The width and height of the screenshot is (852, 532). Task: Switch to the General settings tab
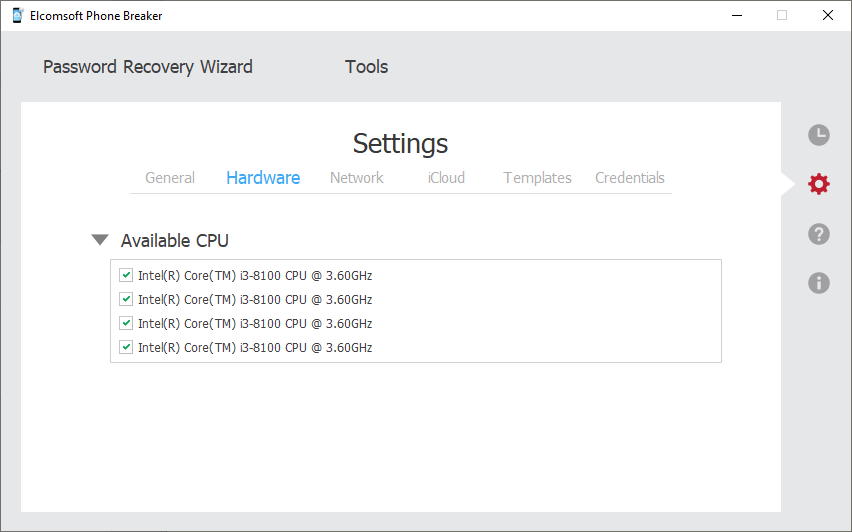tap(170, 178)
